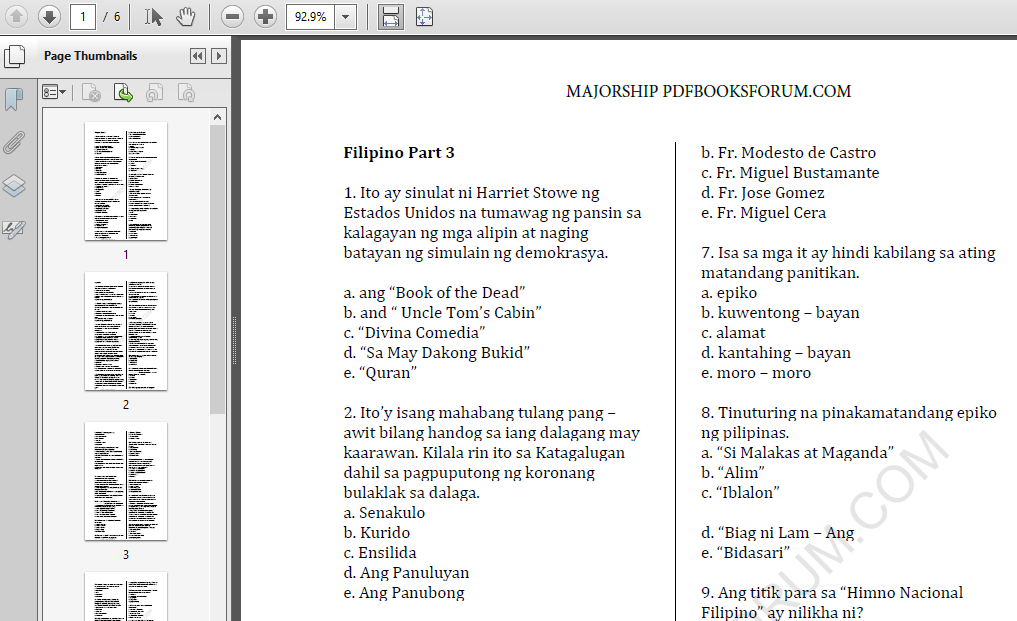The width and height of the screenshot is (1017, 621).
Task: Collapse thumbnails panel with double-arrow button
Action: [198, 56]
